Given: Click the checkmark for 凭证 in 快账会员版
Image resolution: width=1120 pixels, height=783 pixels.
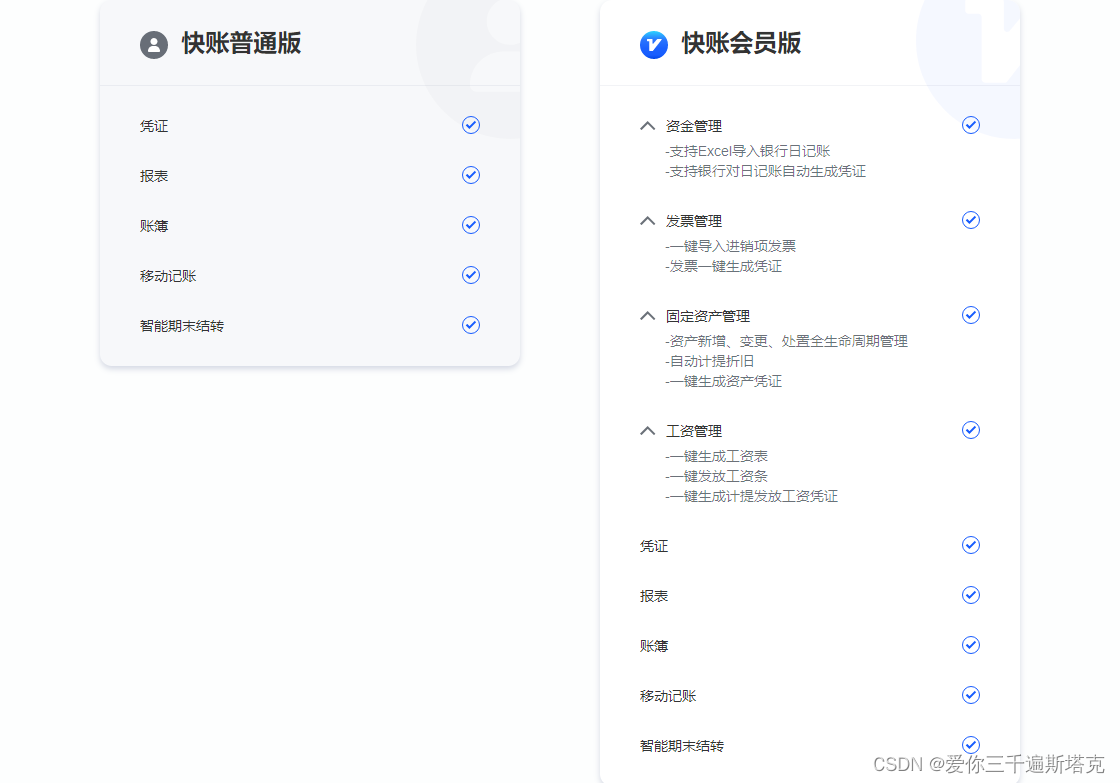Looking at the screenshot, I should click(x=971, y=545).
